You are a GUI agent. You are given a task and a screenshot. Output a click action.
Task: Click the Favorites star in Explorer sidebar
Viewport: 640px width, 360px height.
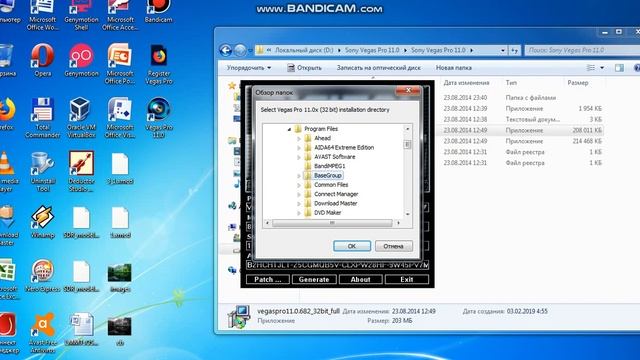[232, 85]
